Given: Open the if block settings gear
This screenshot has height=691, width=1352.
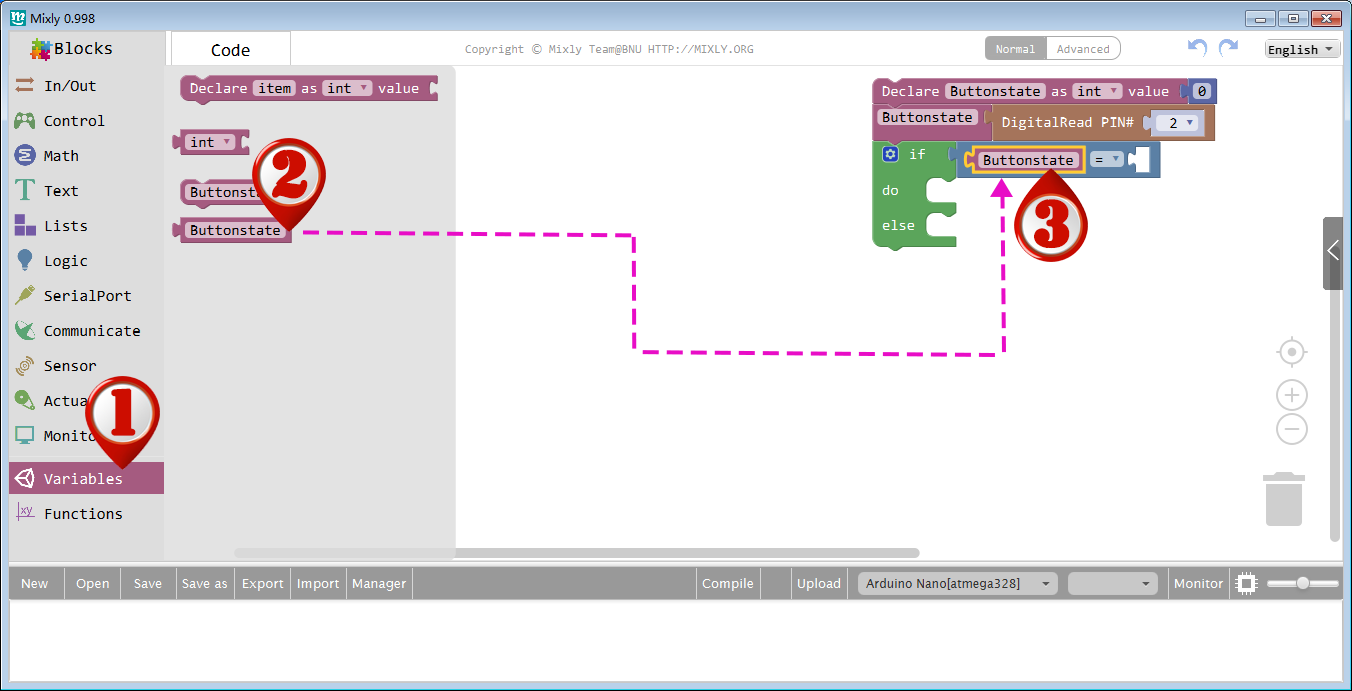Looking at the screenshot, I should 891,154.
